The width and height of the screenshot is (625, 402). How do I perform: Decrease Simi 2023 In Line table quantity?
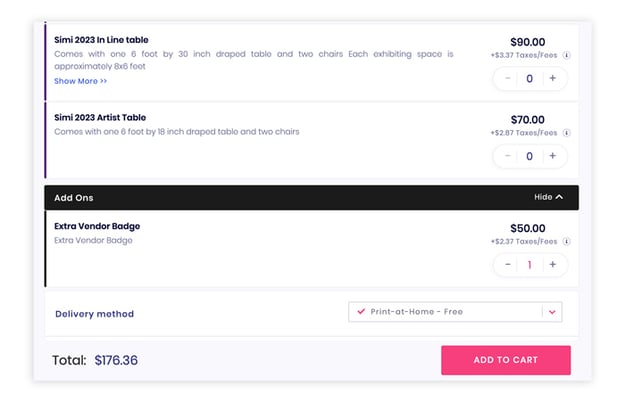coord(507,78)
